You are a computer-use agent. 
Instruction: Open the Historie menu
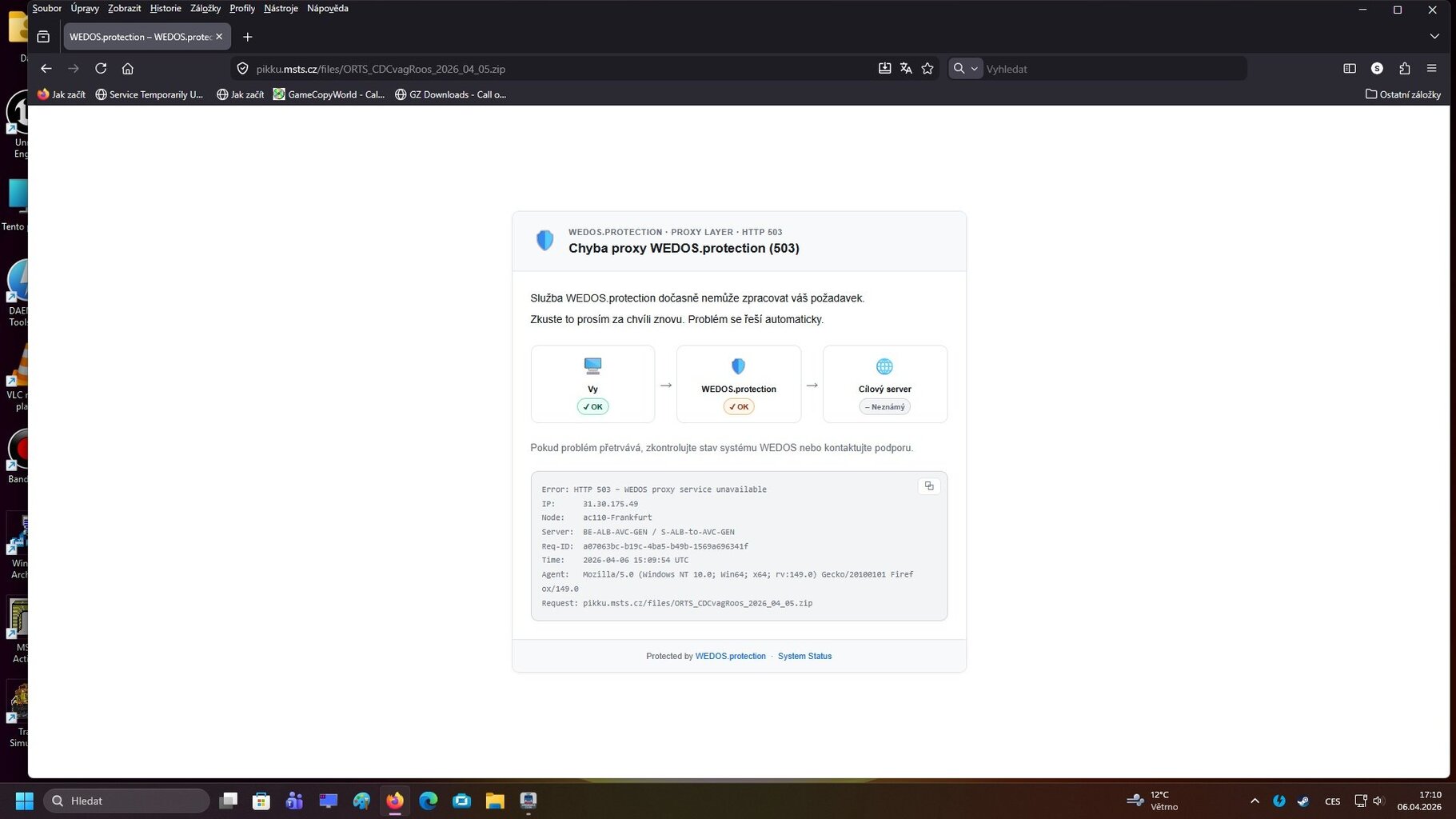tap(166, 8)
